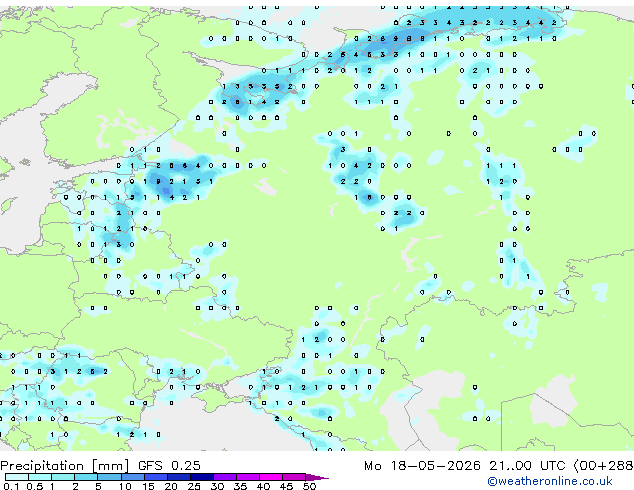Click the 10–15 mm legend color swatch
Screen dimensions: 634x490
pos(133,477)
